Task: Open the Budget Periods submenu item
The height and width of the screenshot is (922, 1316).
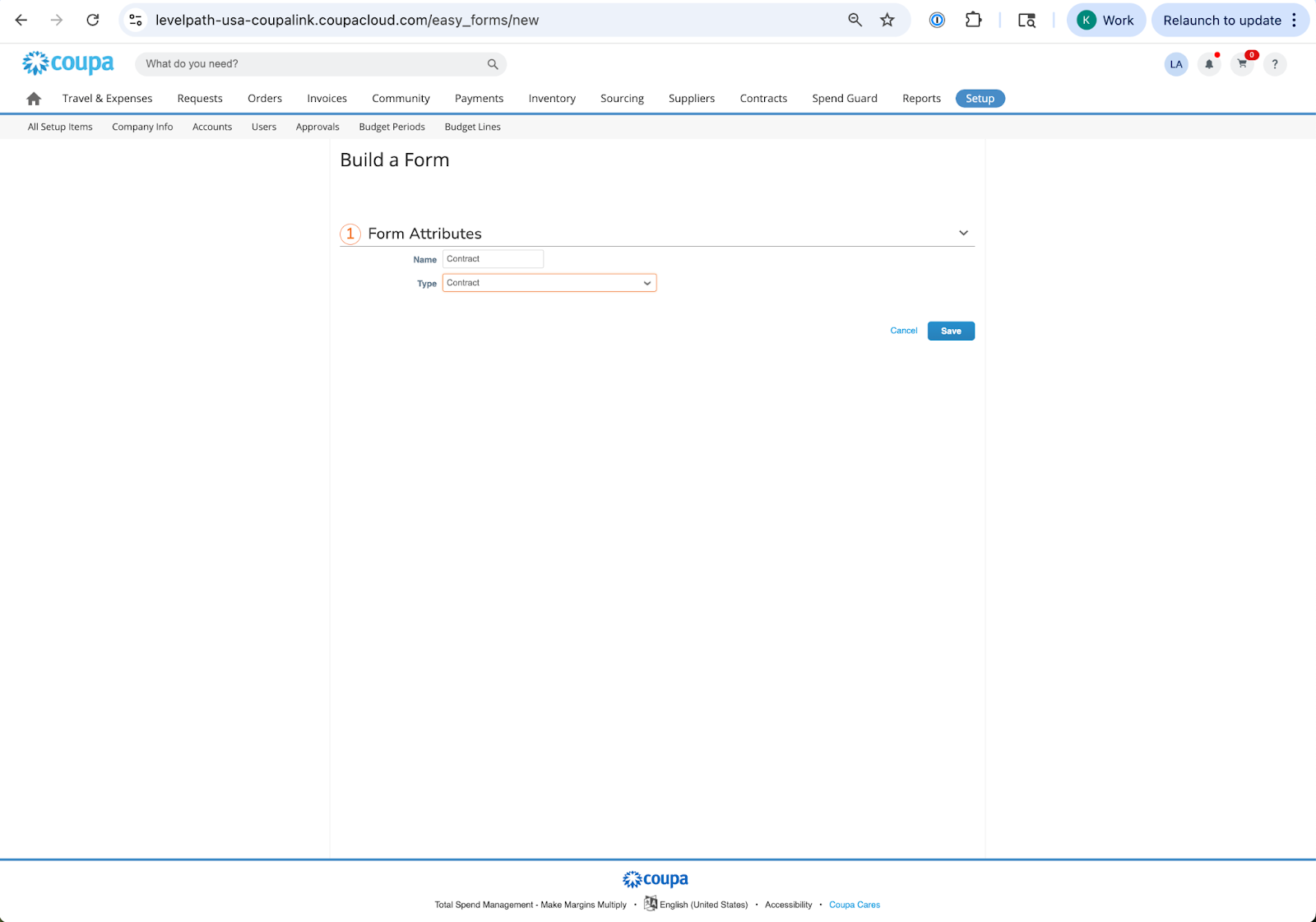Action: (392, 127)
